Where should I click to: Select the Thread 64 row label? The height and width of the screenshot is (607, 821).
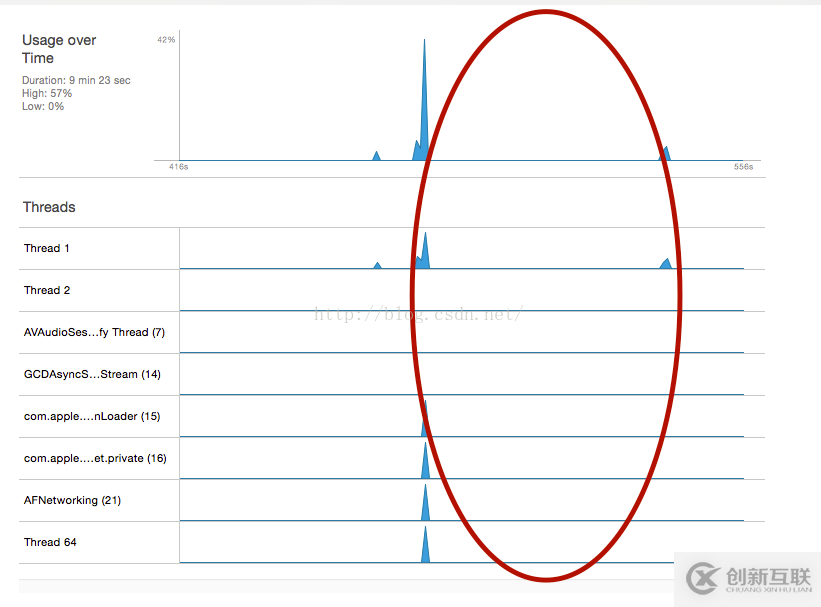[50, 542]
